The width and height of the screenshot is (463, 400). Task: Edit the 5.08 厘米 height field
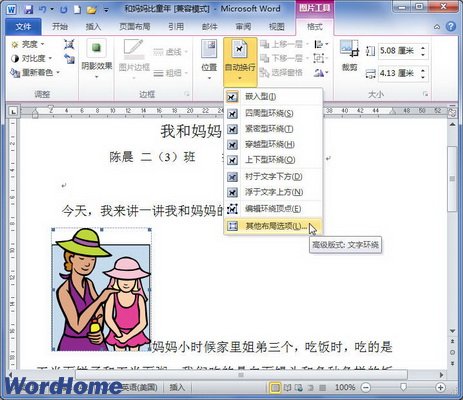click(398, 51)
